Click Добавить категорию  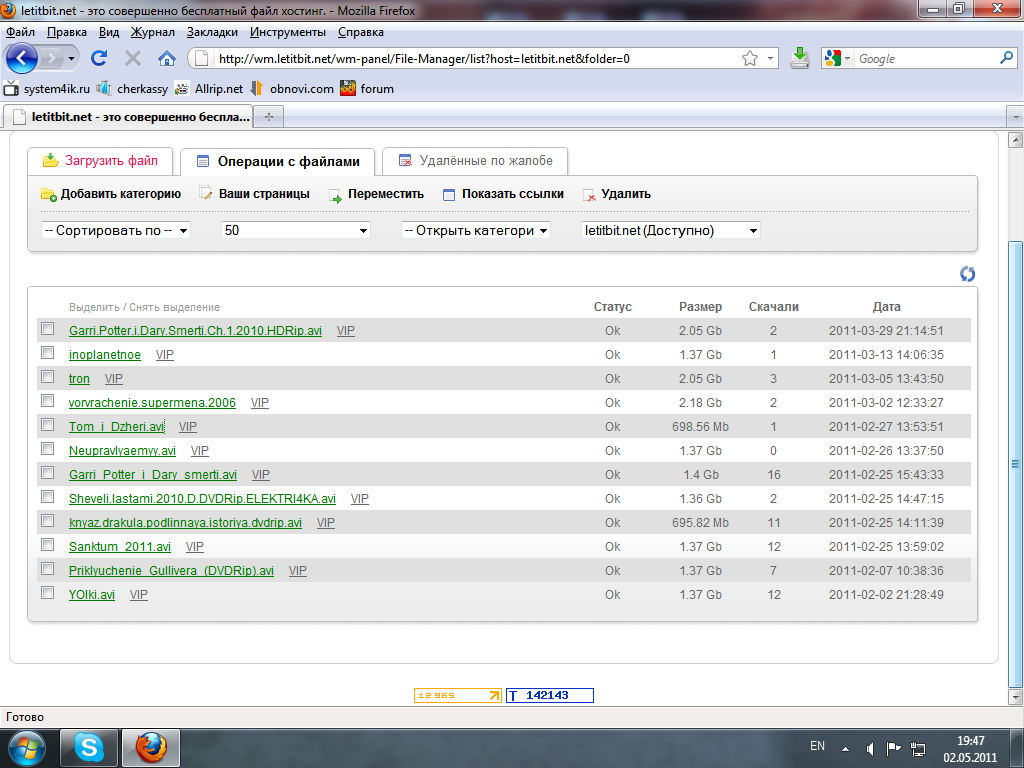(111, 194)
